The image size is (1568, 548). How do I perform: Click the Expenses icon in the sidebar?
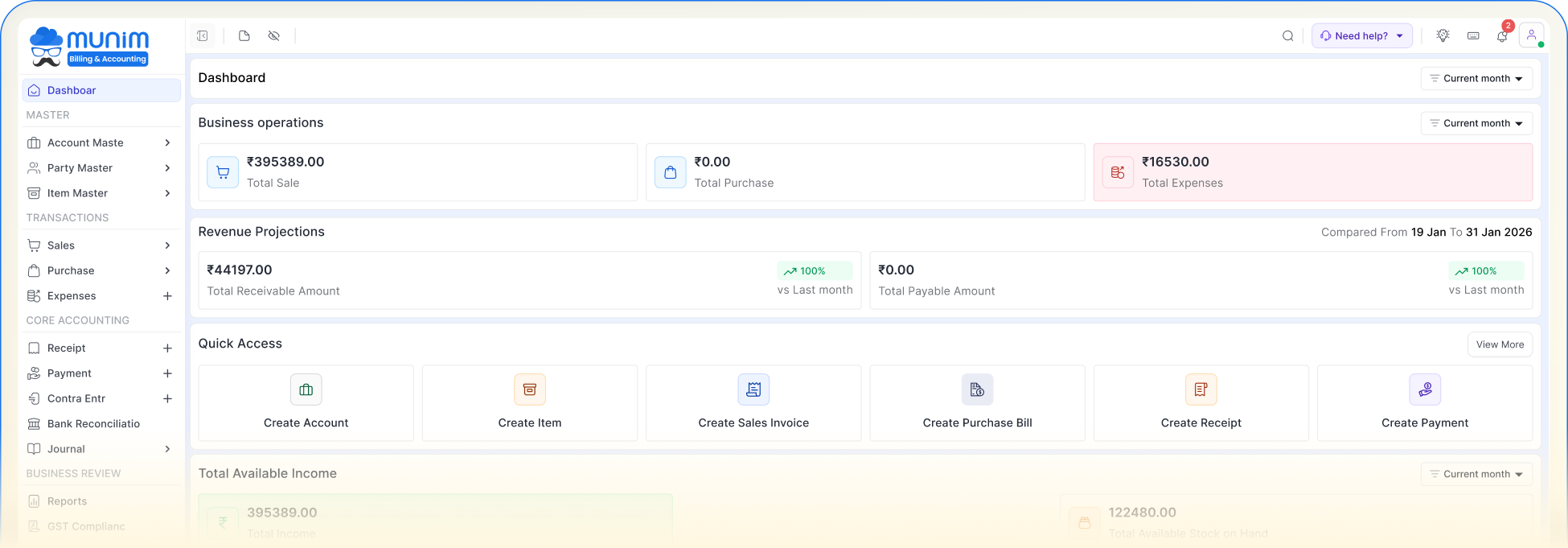point(34,297)
